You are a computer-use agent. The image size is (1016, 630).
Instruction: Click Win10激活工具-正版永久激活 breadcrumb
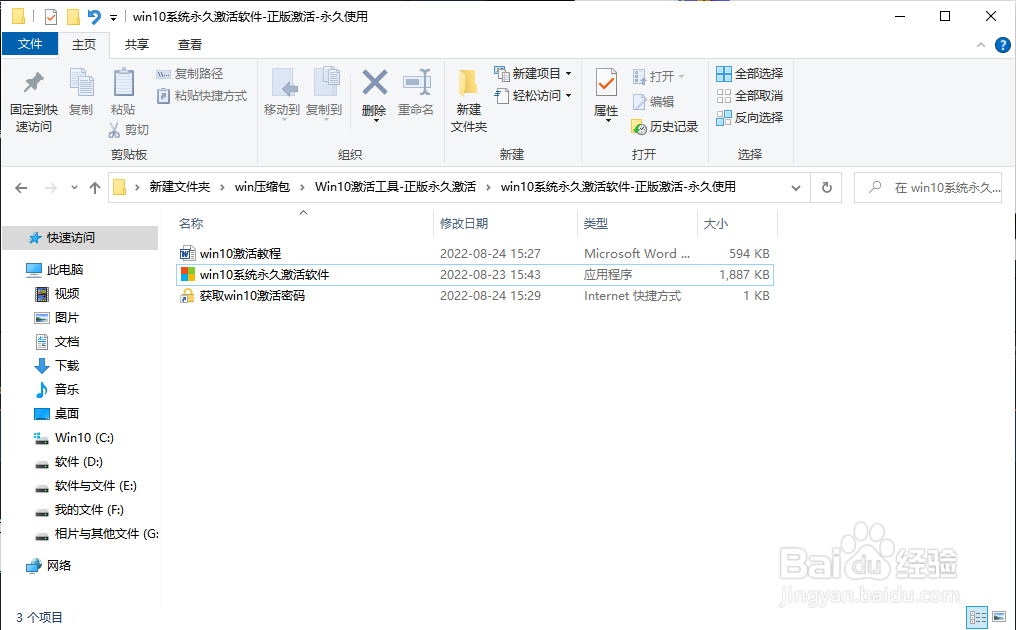[395, 187]
